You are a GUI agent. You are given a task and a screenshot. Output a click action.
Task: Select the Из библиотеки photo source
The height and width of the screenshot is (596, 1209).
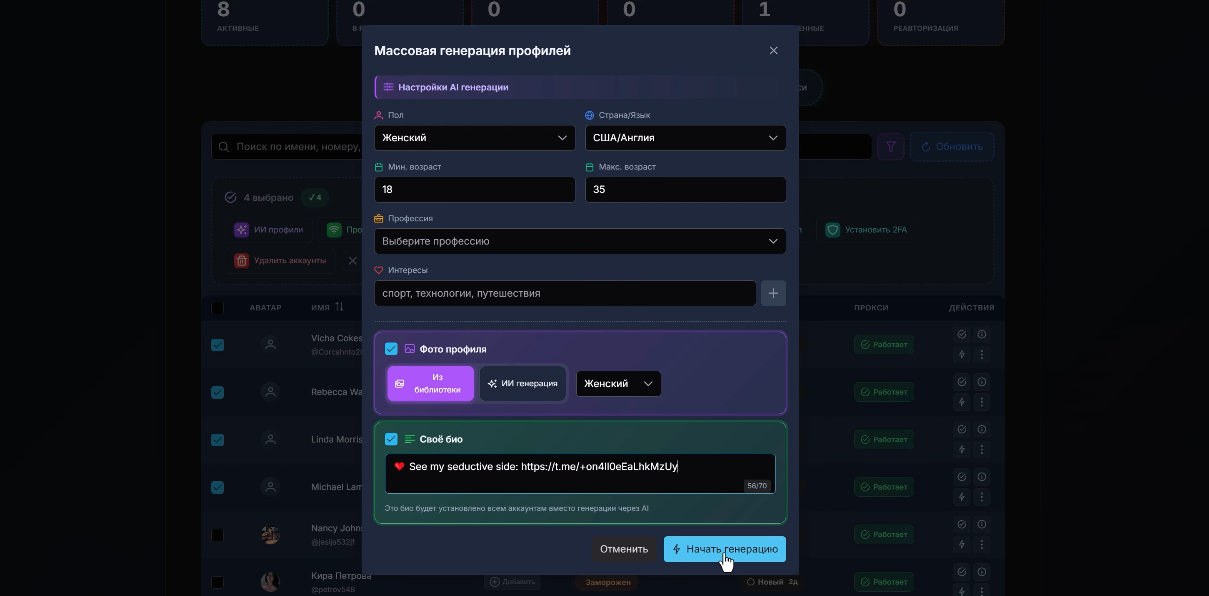tap(431, 384)
